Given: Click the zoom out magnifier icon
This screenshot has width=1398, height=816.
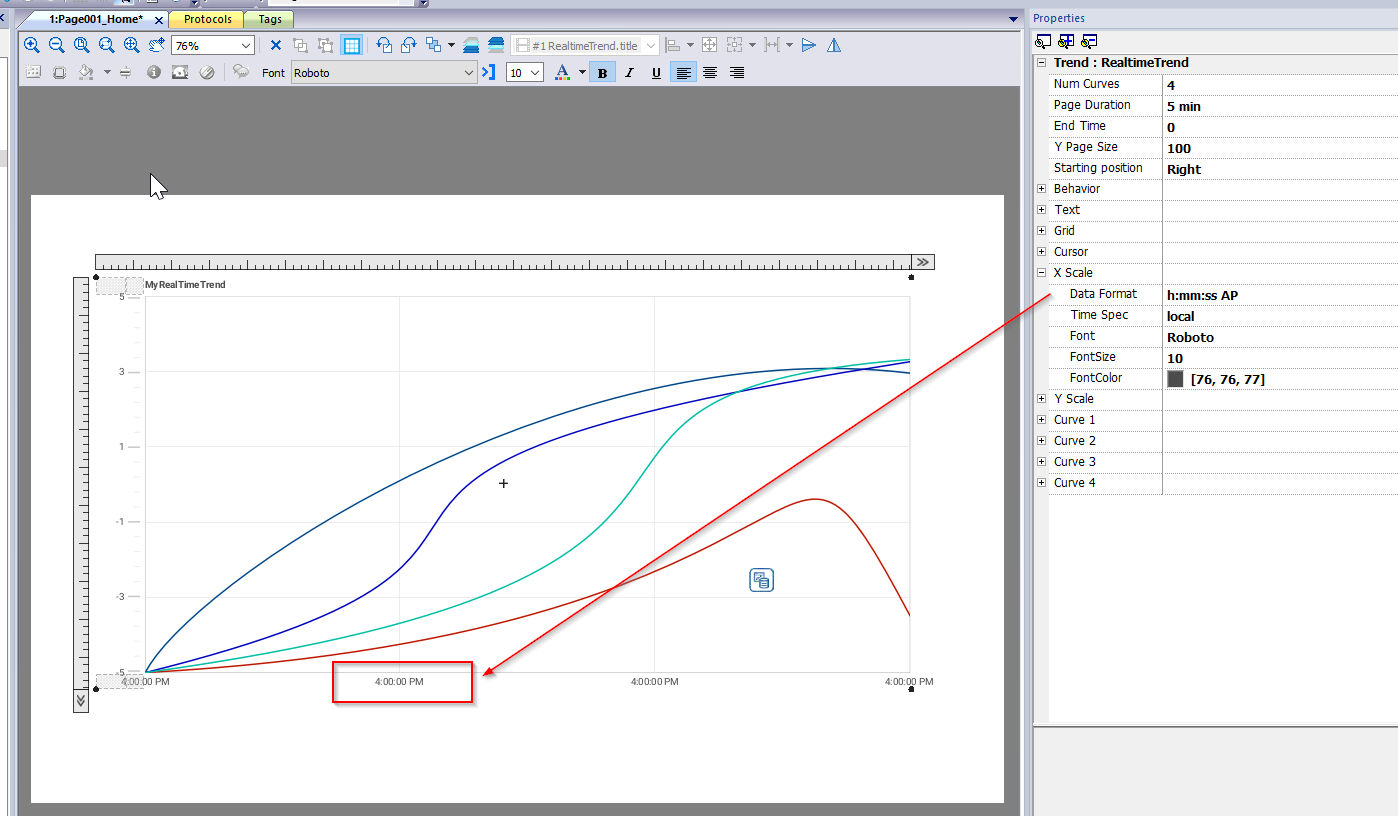Looking at the screenshot, I should click(57, 45).
